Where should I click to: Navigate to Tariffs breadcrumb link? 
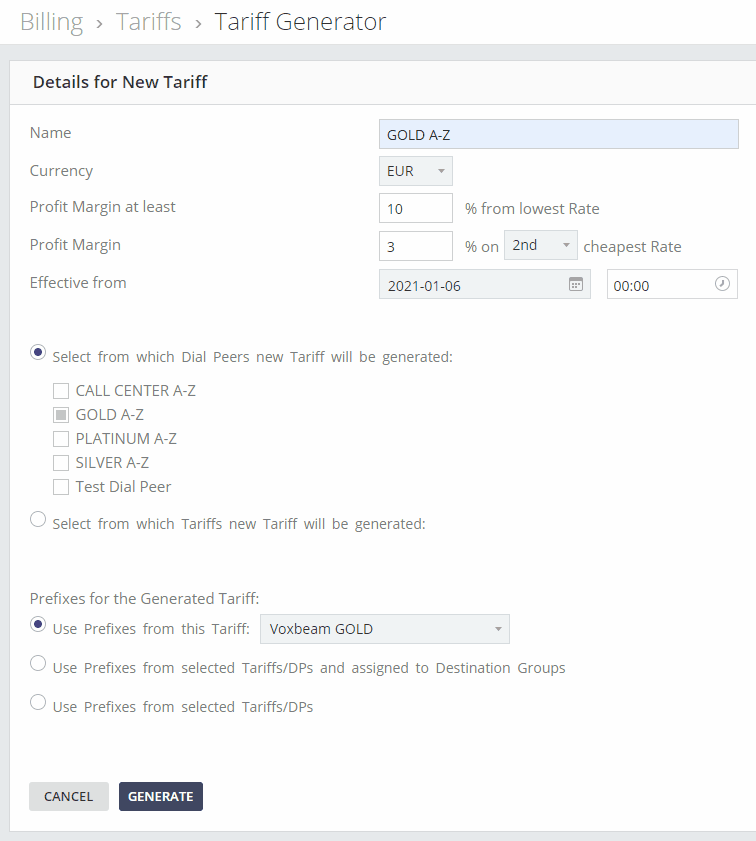(149, 22)
